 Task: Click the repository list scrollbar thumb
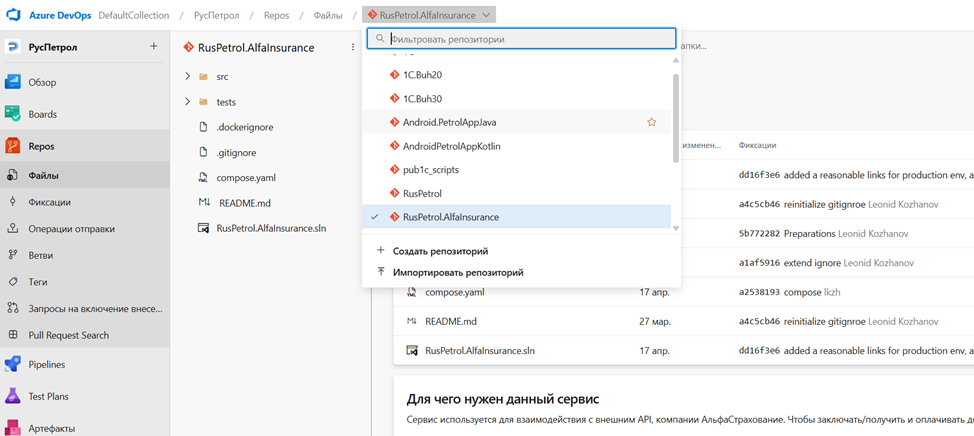[676, 118]
